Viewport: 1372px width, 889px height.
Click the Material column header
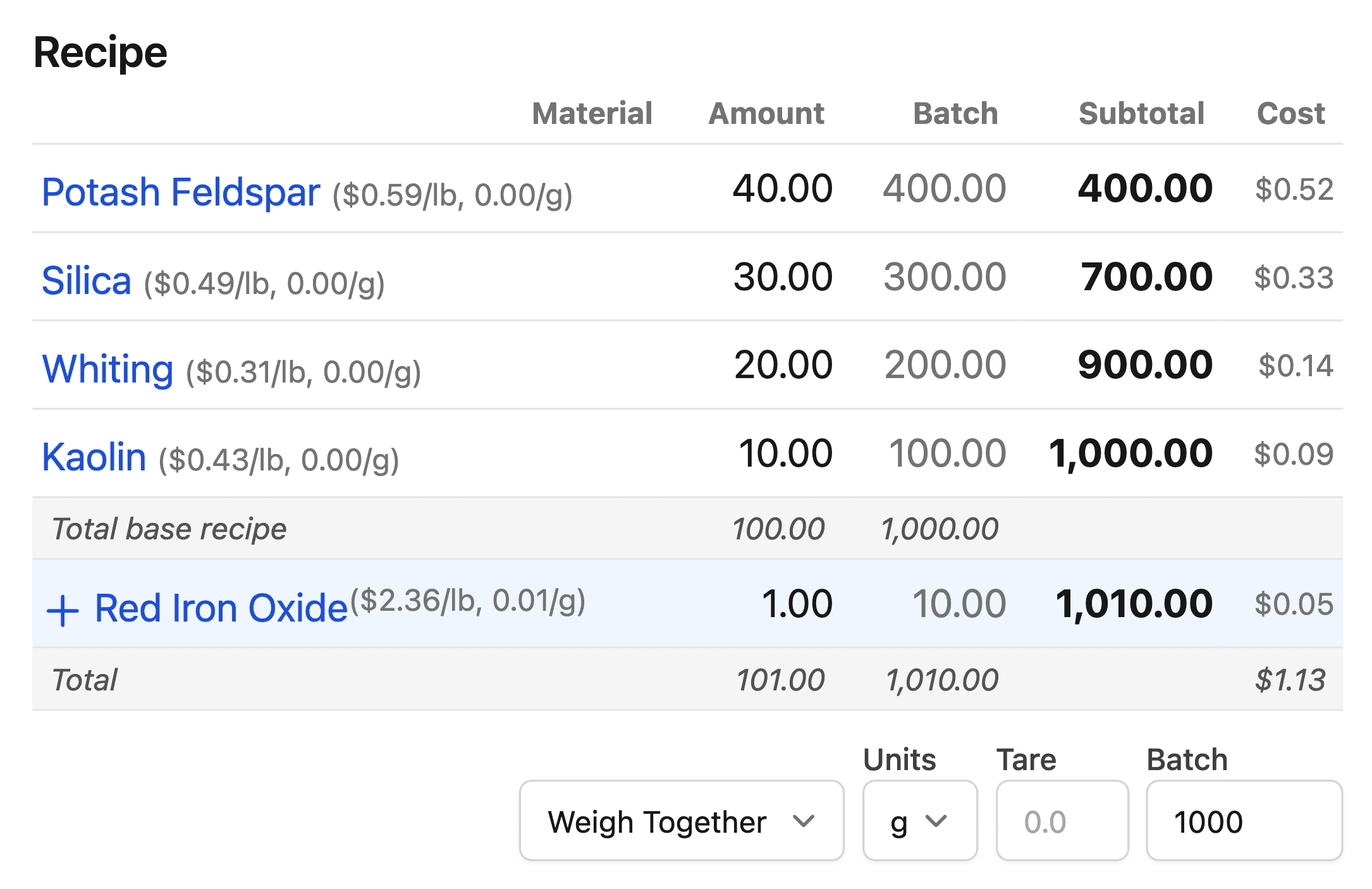(592, 114)
